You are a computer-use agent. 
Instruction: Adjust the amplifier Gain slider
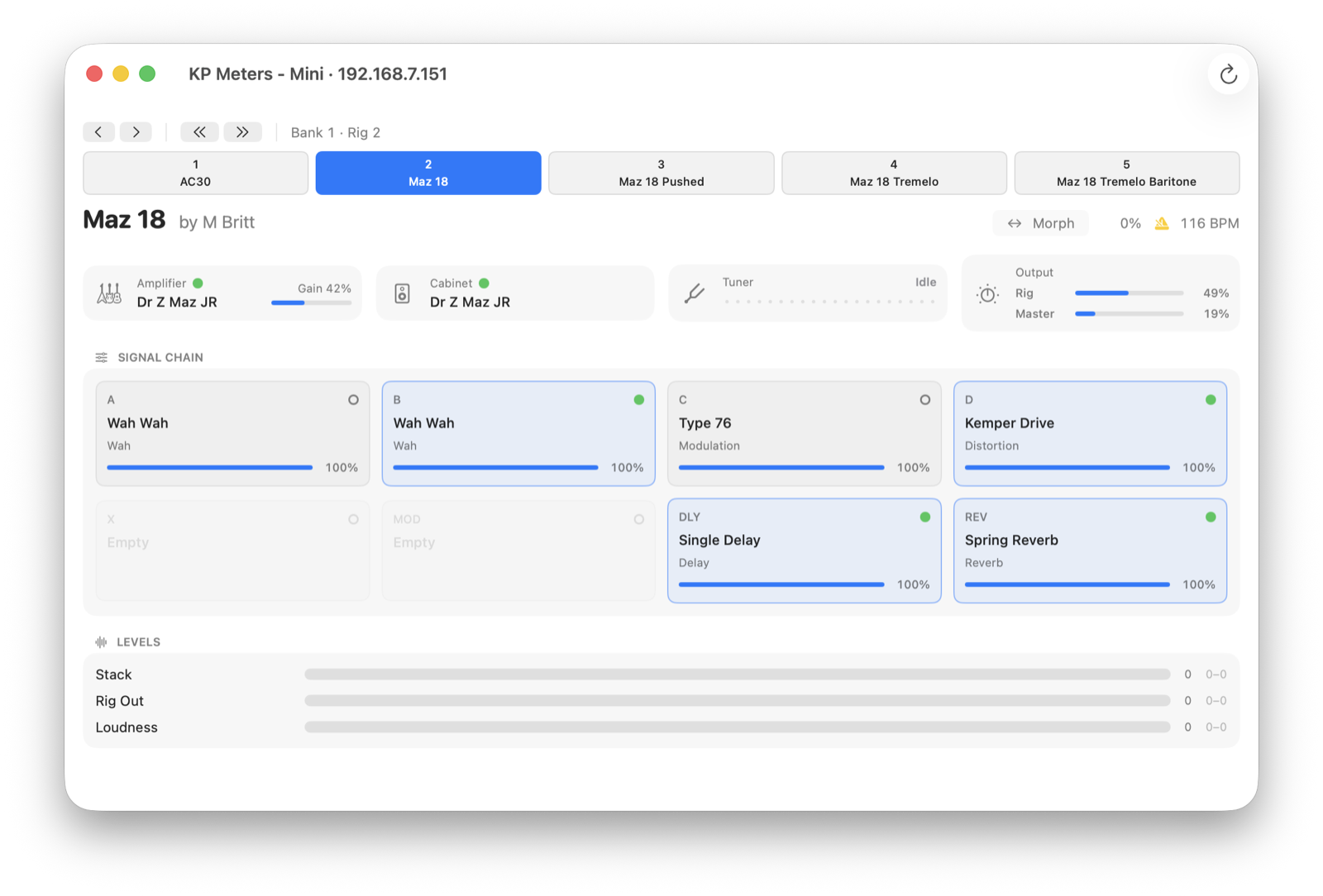pos(312,303)
